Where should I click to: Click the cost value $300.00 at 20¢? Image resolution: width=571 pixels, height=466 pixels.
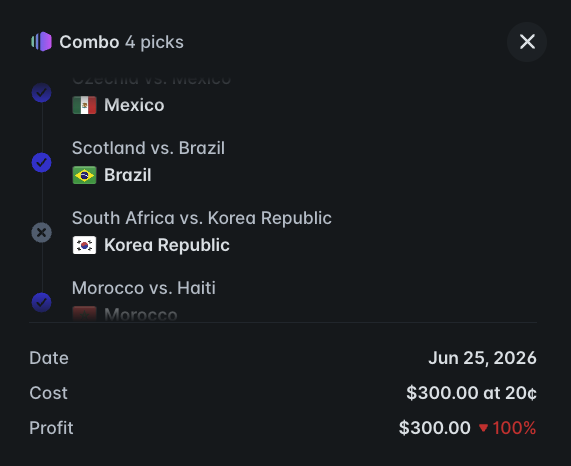(x=472, y=393)
